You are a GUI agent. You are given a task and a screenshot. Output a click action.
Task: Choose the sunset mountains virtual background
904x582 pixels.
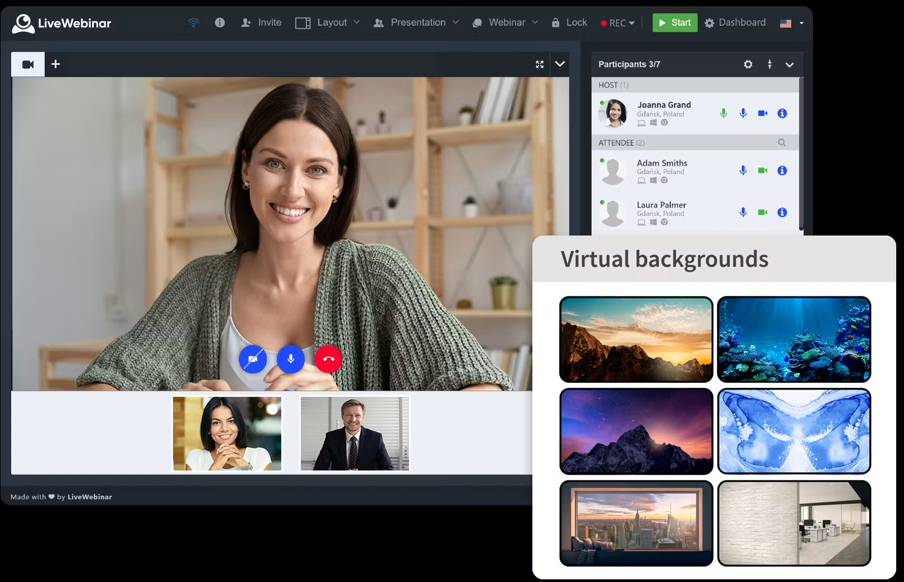click(x=636, y=340)
